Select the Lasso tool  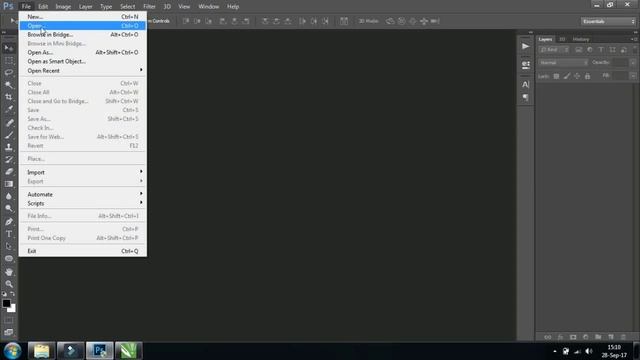(x=9, y=73)
